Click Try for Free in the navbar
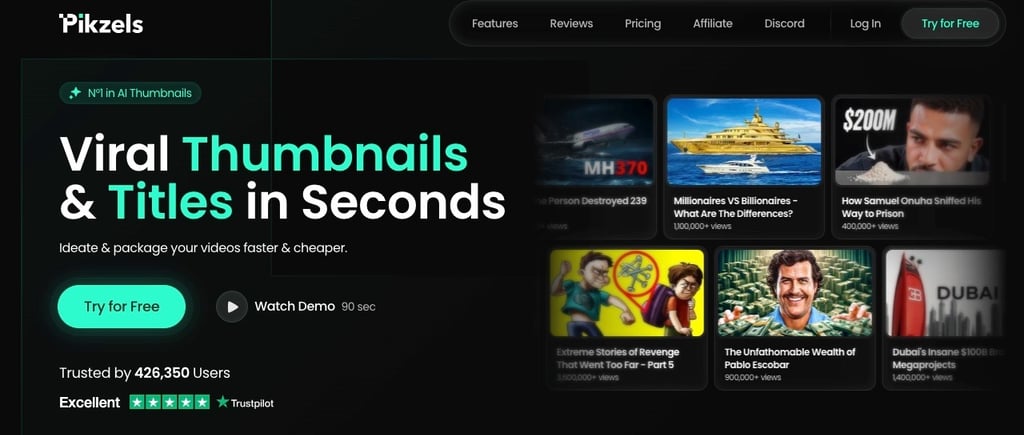The height and width of the screenshot is (435, 1024). [x=950, y=24]
